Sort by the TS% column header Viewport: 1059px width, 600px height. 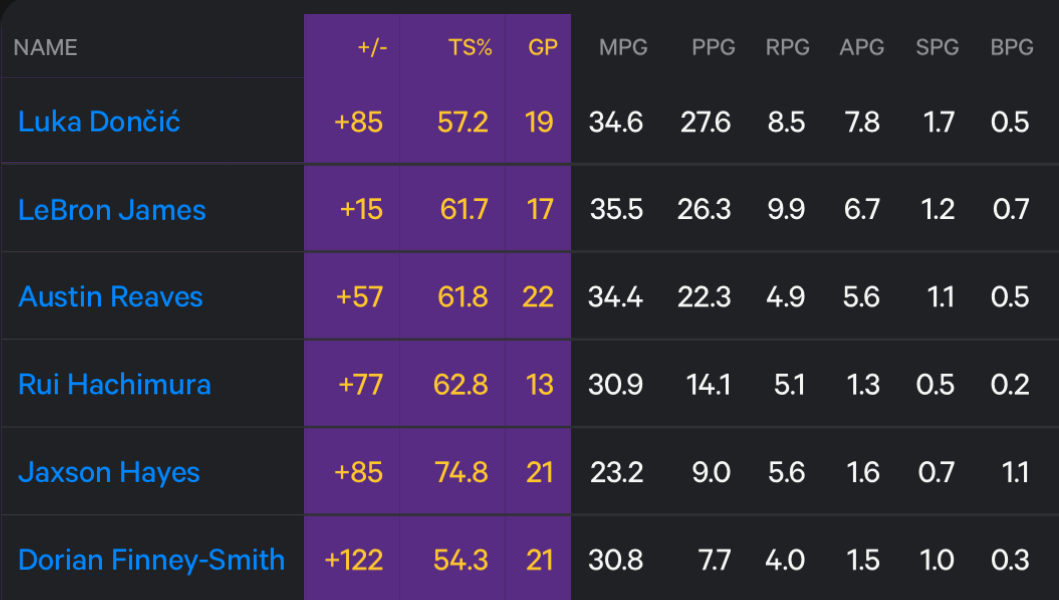pyautogui.click(x=470, y=47)
